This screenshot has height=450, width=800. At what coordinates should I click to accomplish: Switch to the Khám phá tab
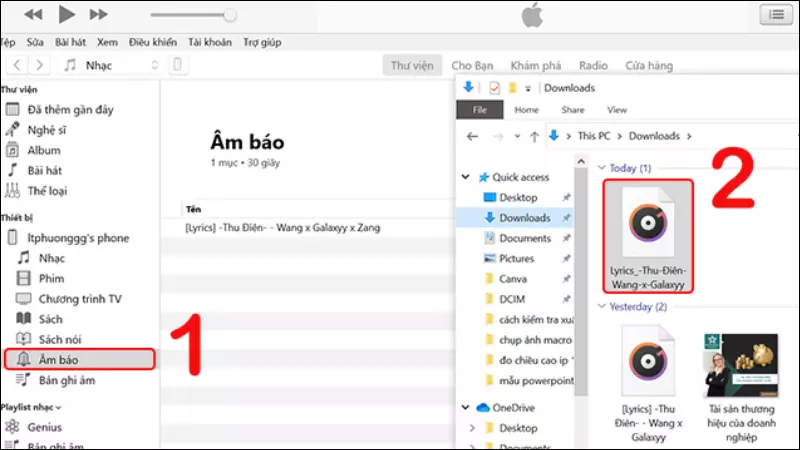coord(536,66)
